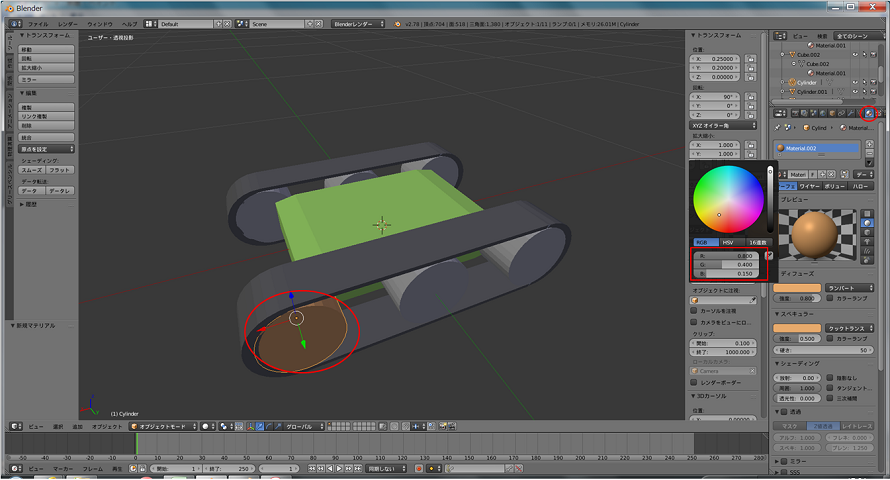Click the Blender info editor type icon

(15, 23)
